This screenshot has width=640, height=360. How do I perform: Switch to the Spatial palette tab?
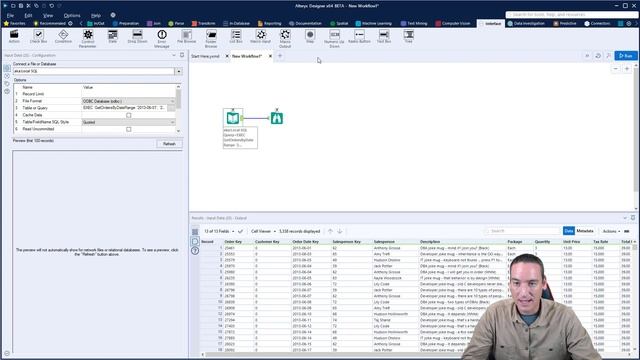tap(339, 23)
